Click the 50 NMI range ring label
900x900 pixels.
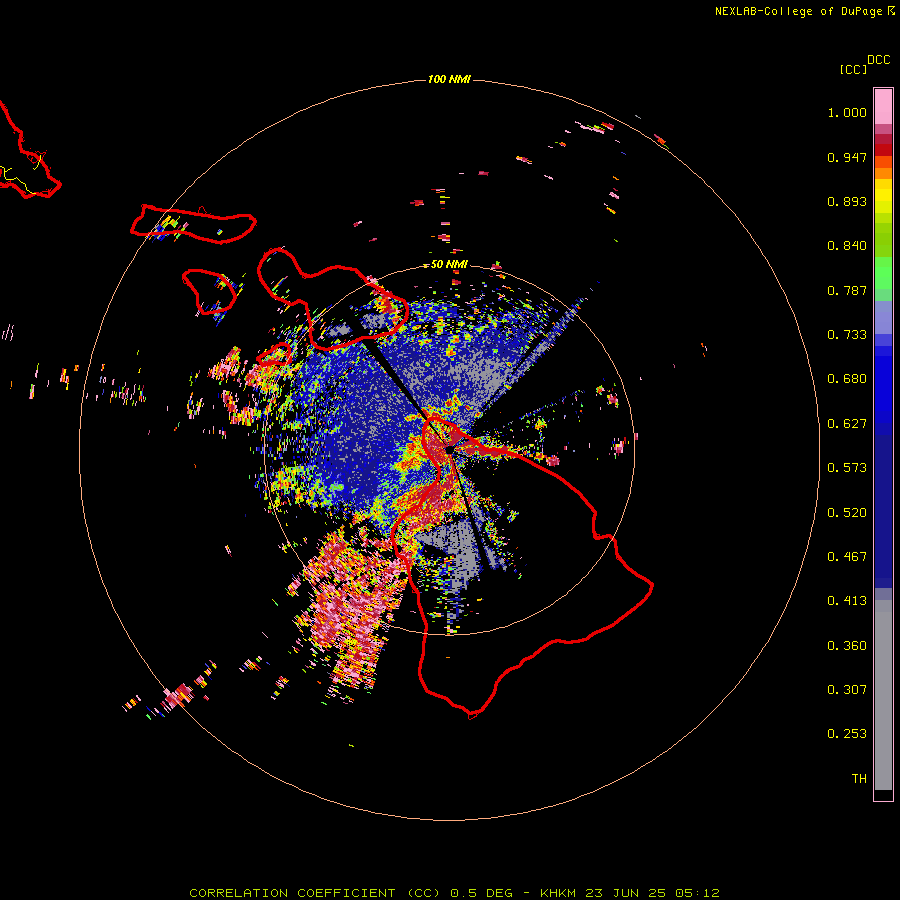tap(449, 264)
